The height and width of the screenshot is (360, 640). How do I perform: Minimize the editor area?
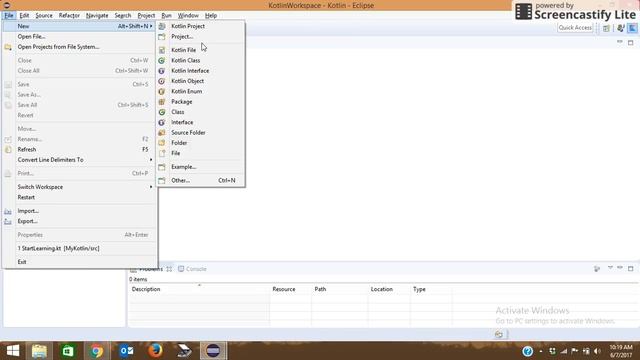click(x=620, y=42)
